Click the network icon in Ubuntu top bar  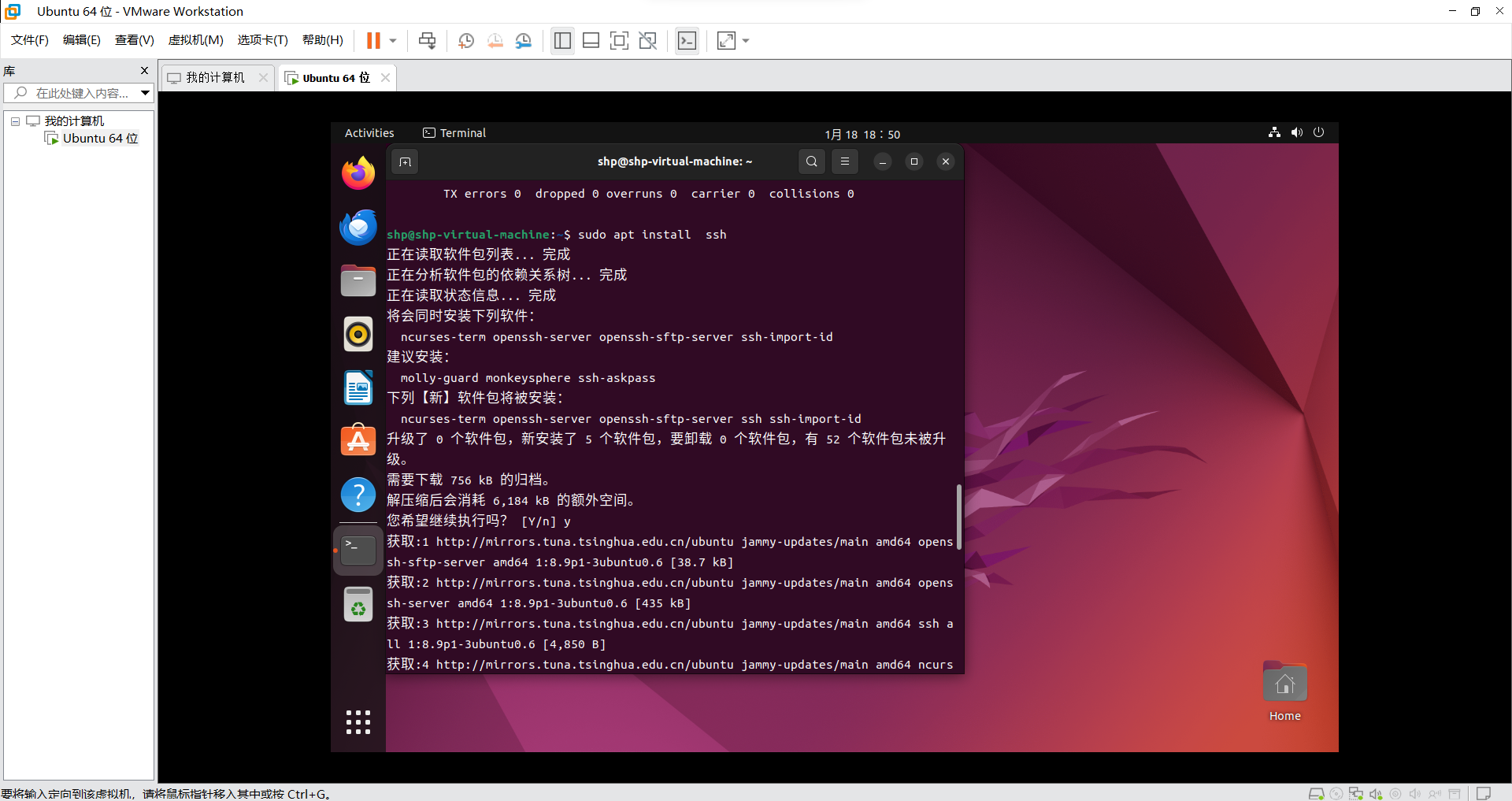1274,132
